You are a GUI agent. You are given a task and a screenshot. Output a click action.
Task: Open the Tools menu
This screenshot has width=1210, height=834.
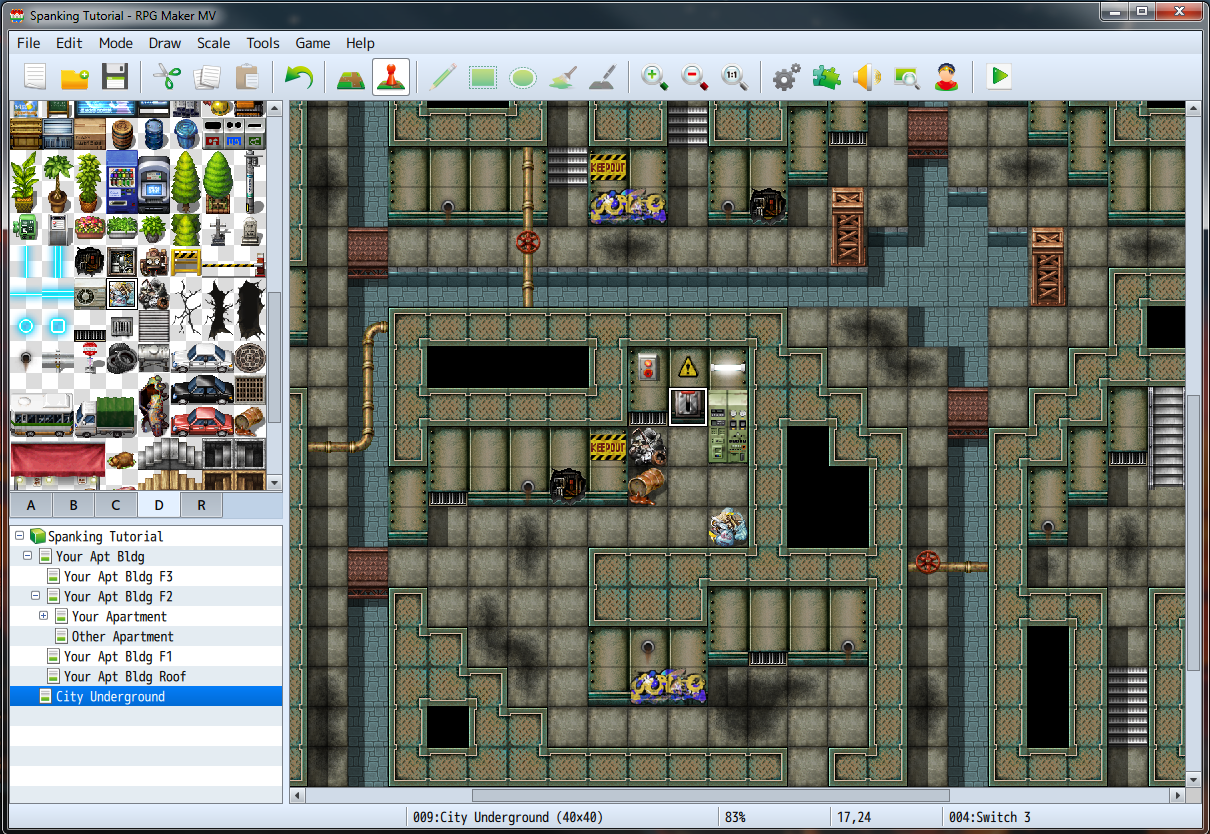263,43
